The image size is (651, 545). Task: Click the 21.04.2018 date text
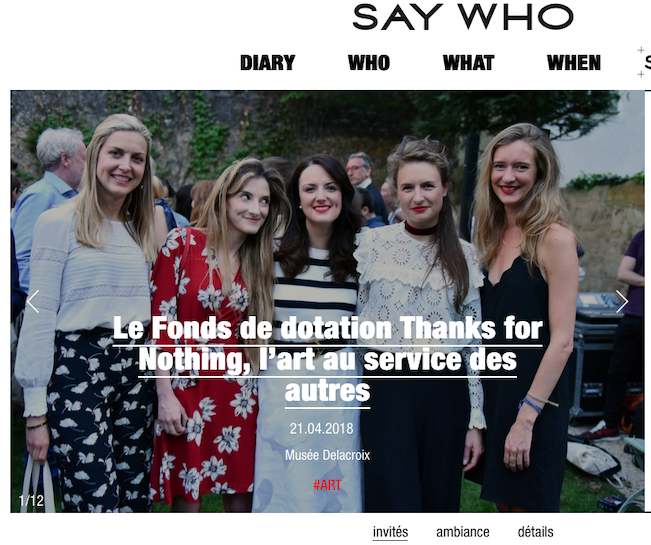coord(321,428)
